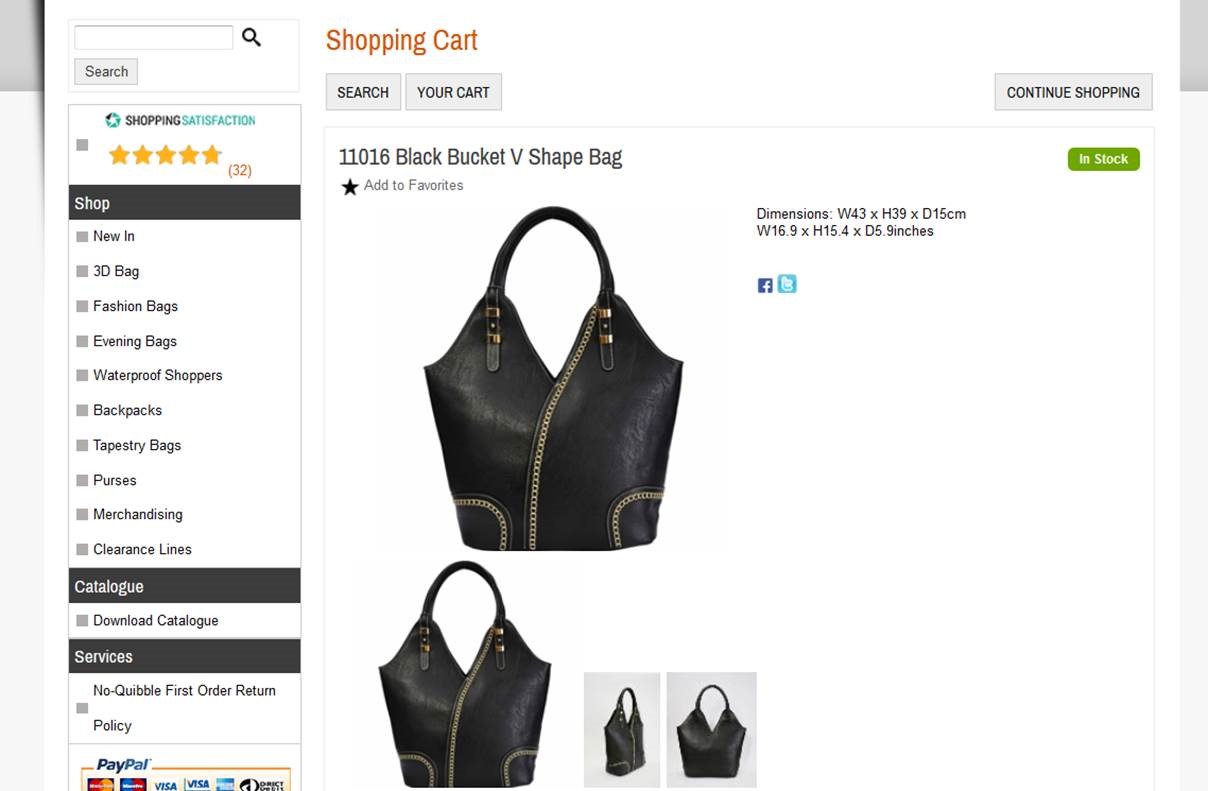Click the five-star rating graphic
This screenshot has width=1208, height=791.
coord(165,155)
